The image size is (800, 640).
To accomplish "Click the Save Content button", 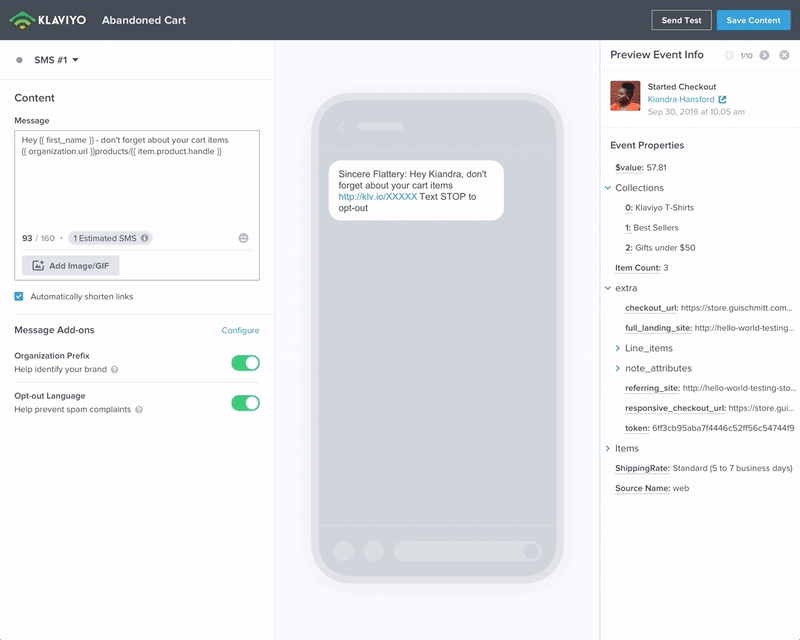I will 753,20.
